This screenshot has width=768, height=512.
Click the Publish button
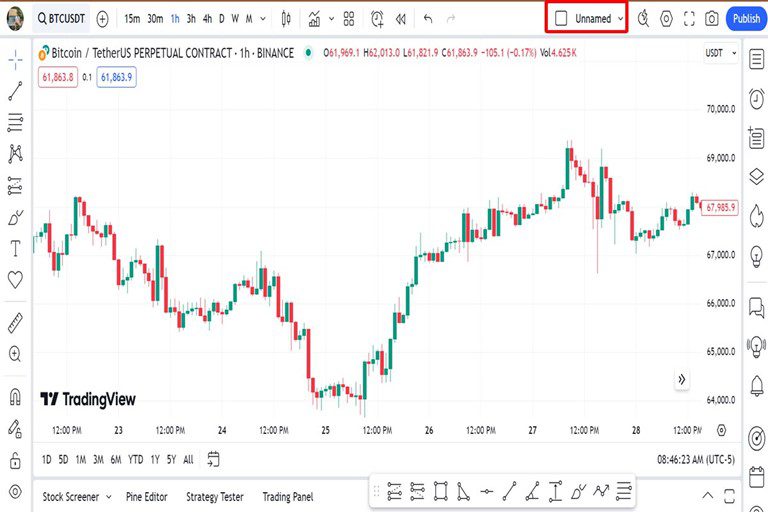[x=746, y=19]
